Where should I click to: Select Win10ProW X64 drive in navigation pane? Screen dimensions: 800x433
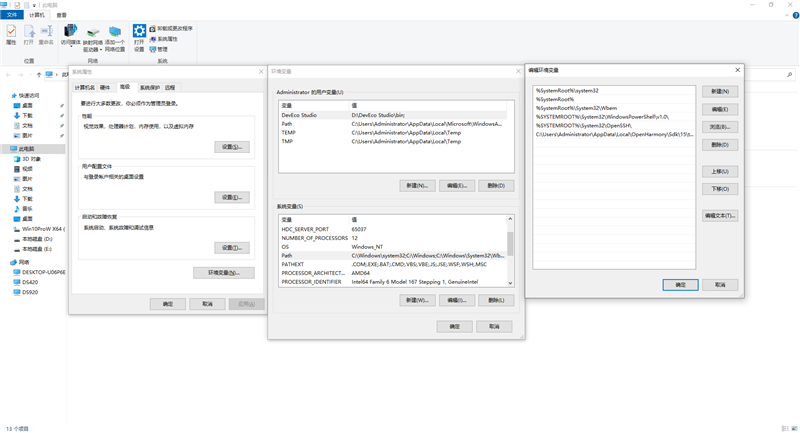[x=38, y=228]
